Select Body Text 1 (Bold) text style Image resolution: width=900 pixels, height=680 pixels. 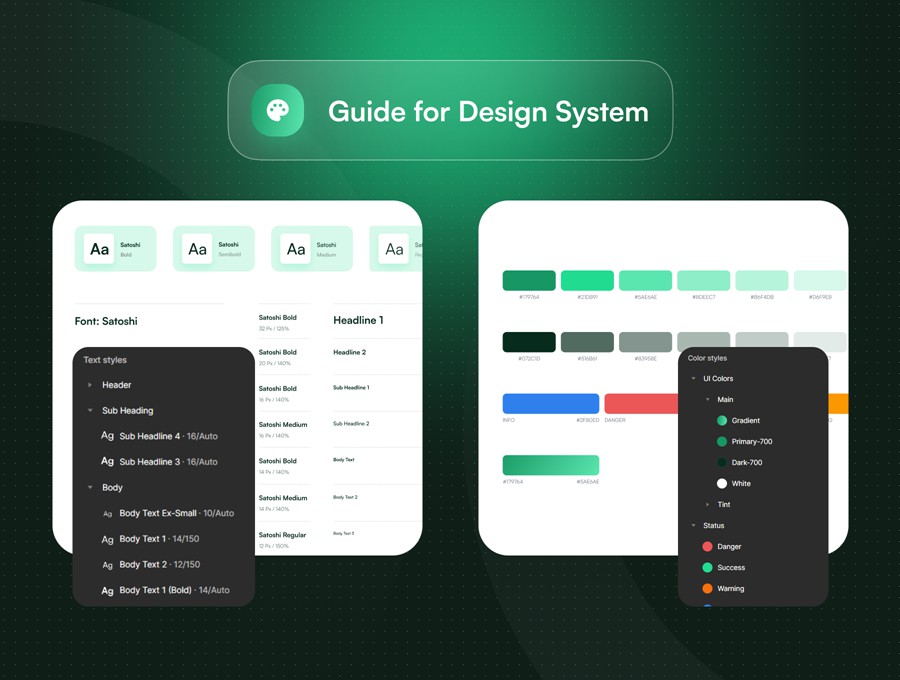pyautogui.click(x=174, y=591)
